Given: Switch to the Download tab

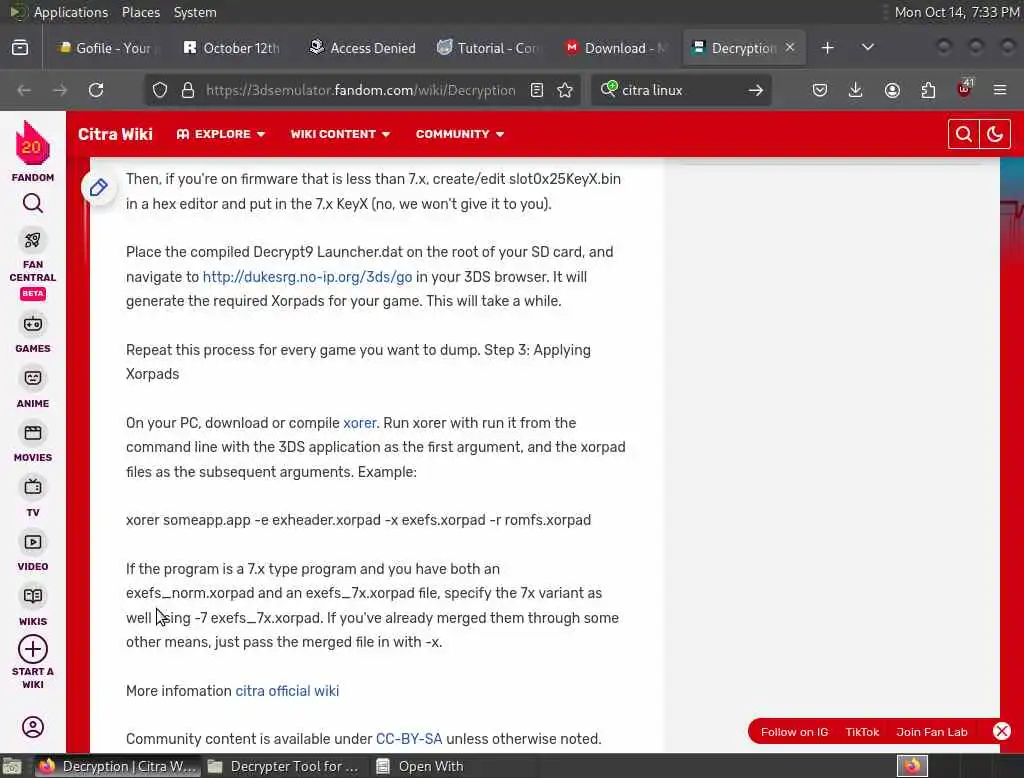Looking at the screenshot, I should coord(616,48).
